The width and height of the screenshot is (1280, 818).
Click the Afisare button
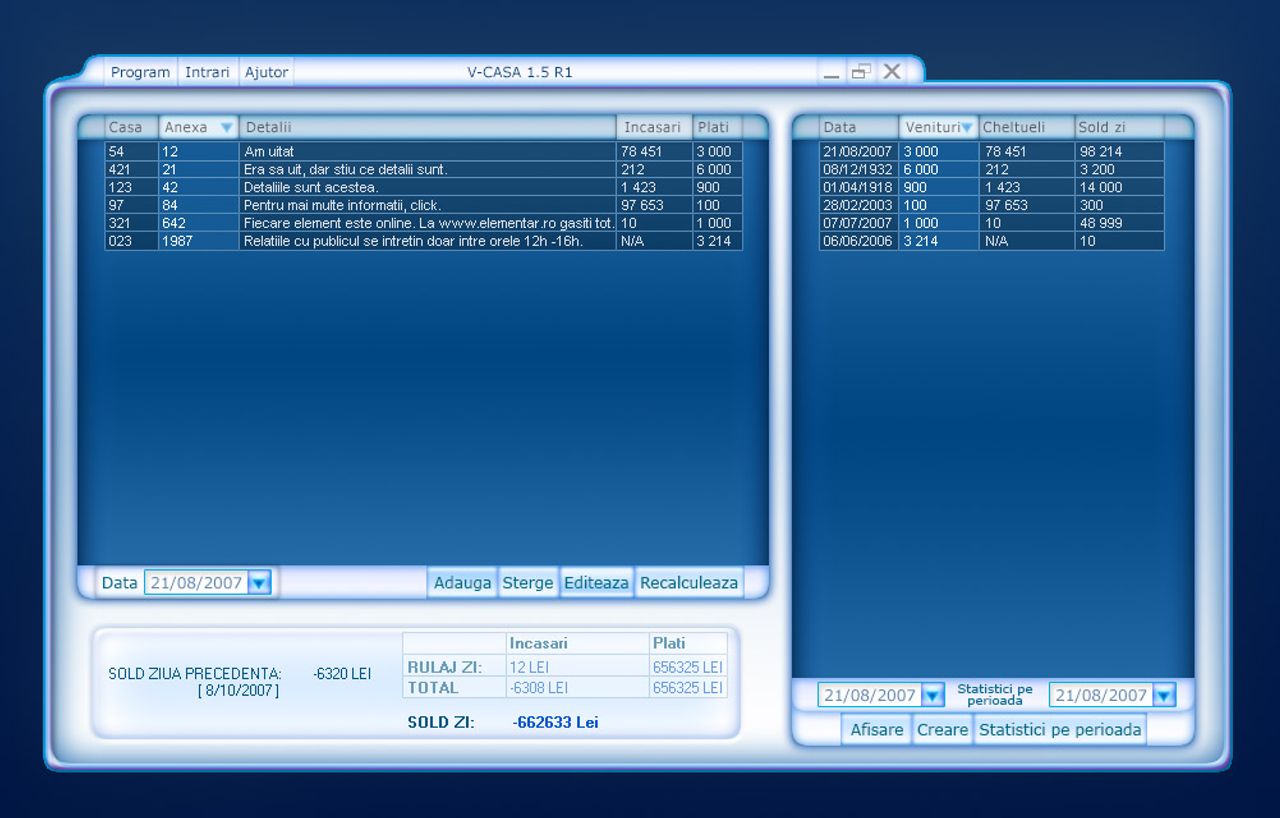click(875, 730)
